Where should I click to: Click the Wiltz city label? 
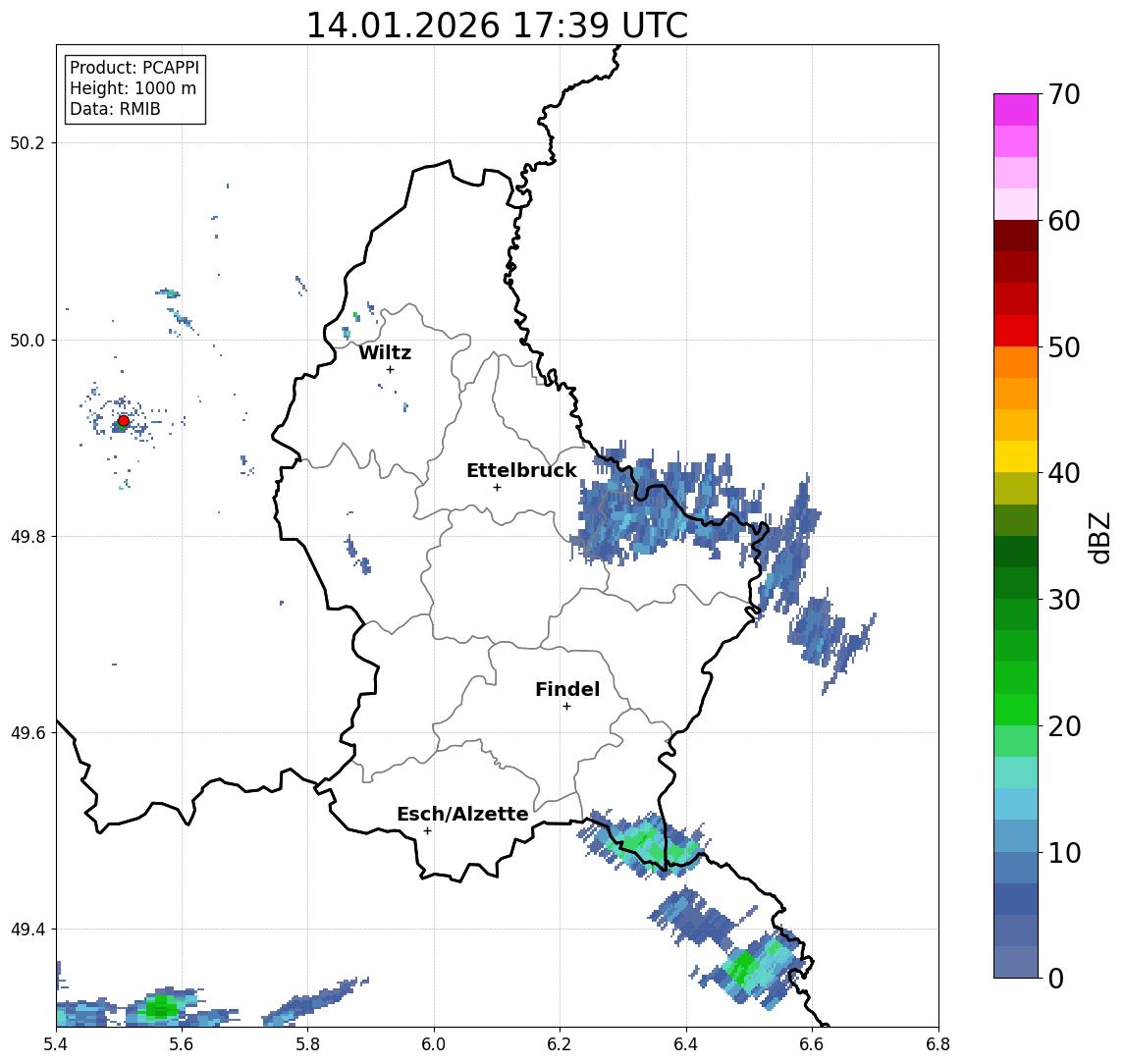(x=385, y=352)
